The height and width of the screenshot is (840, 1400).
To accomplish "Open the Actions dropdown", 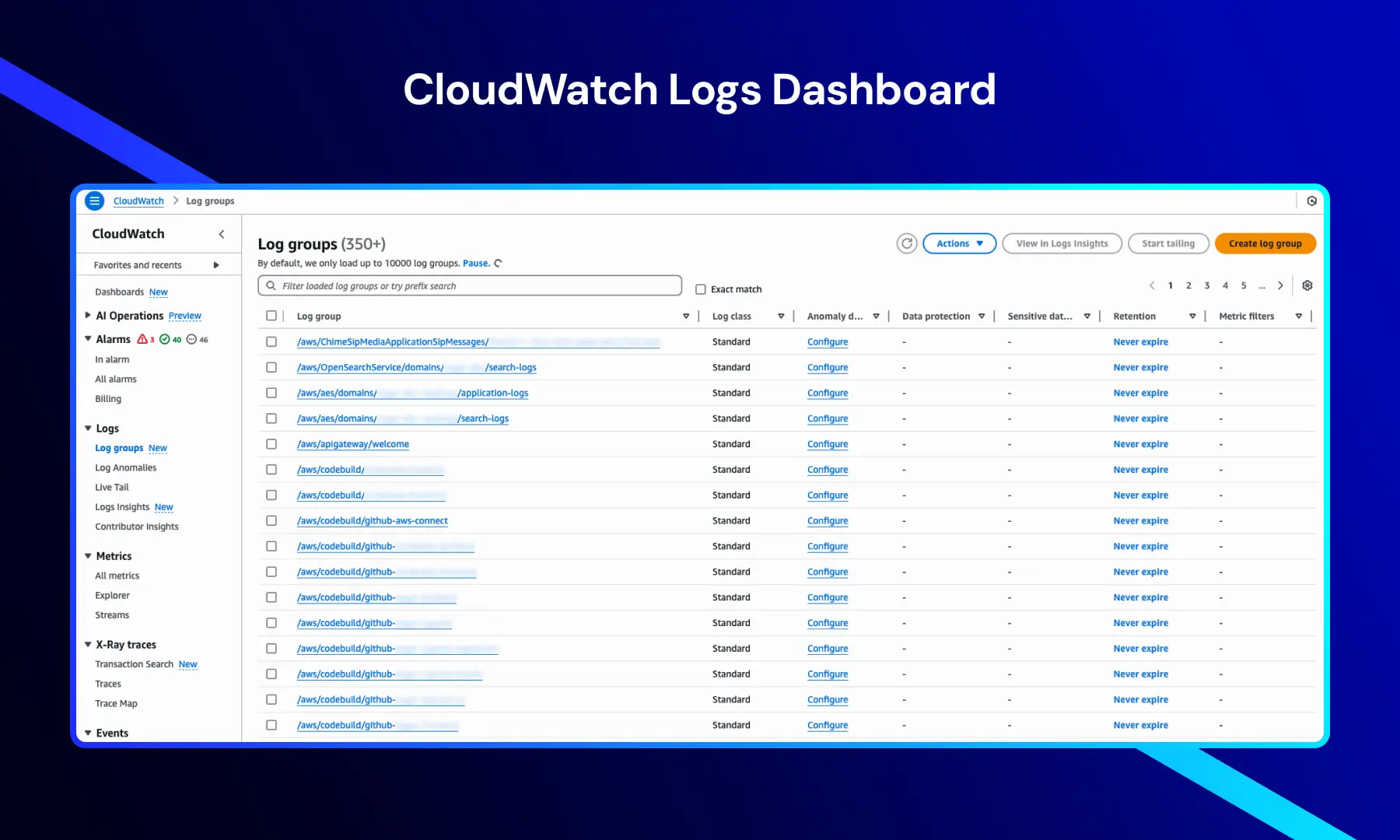I will (959, 243).
